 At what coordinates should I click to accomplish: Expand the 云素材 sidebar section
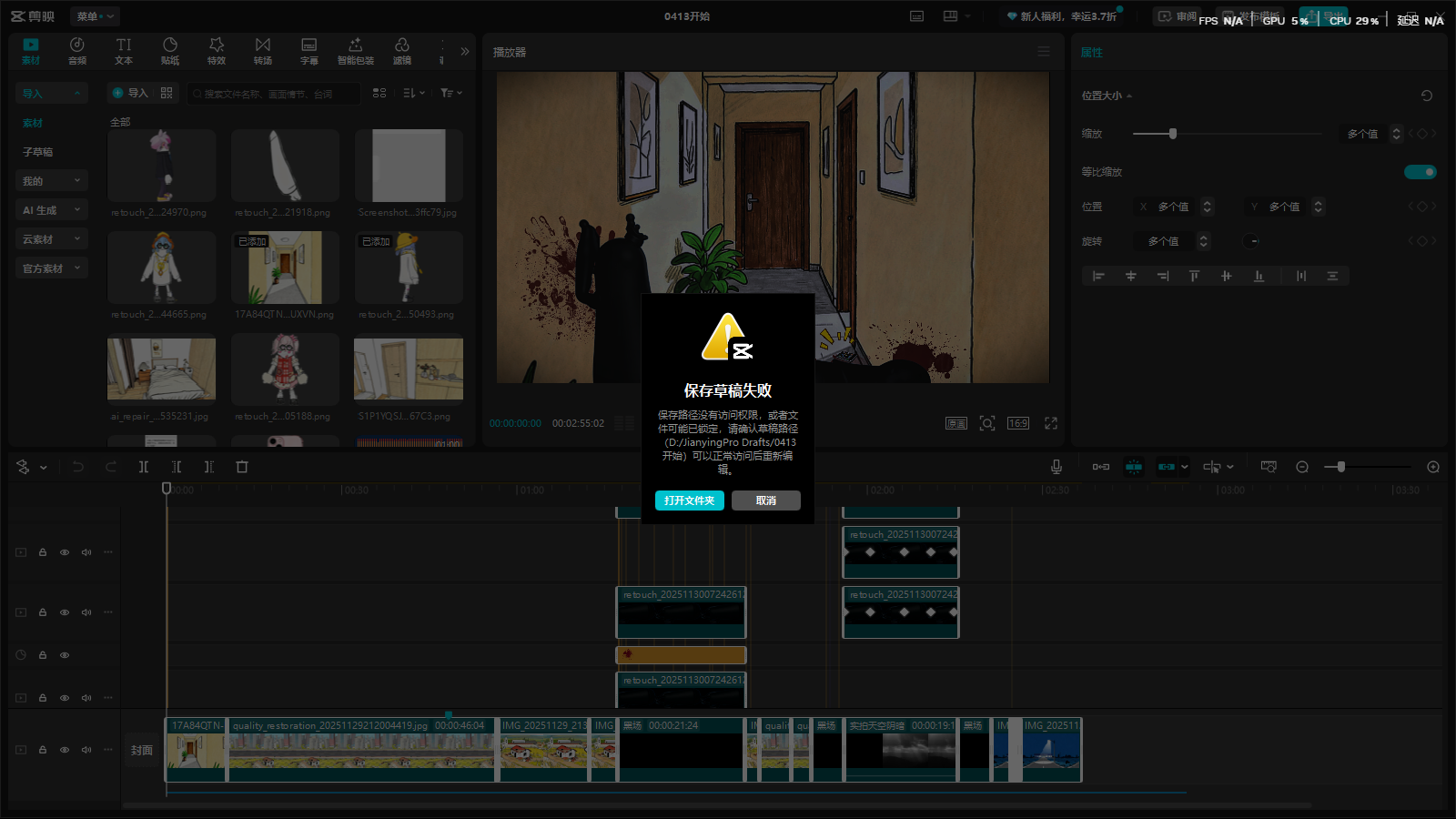point(51,239)
